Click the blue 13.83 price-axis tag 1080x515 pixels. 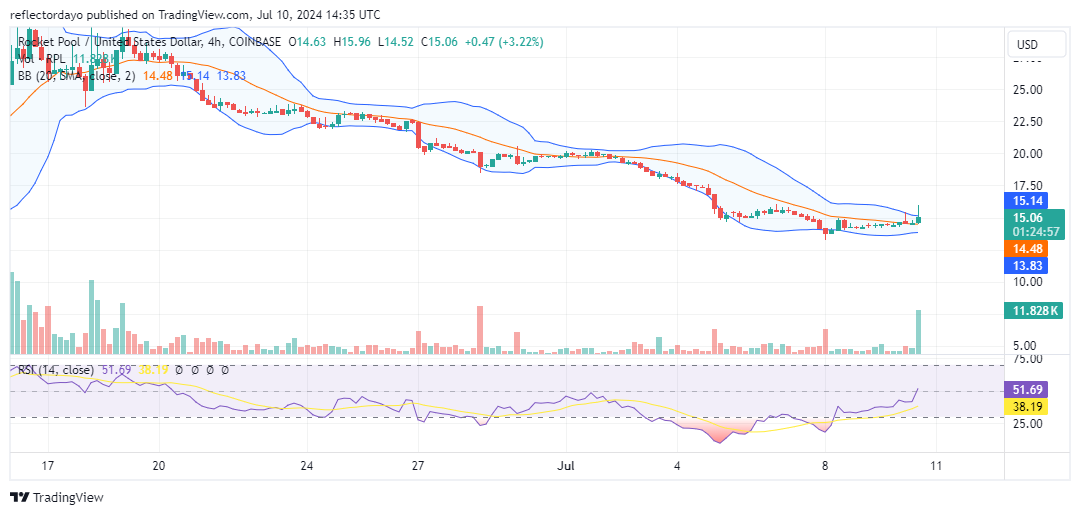(x=1026, y=265)
